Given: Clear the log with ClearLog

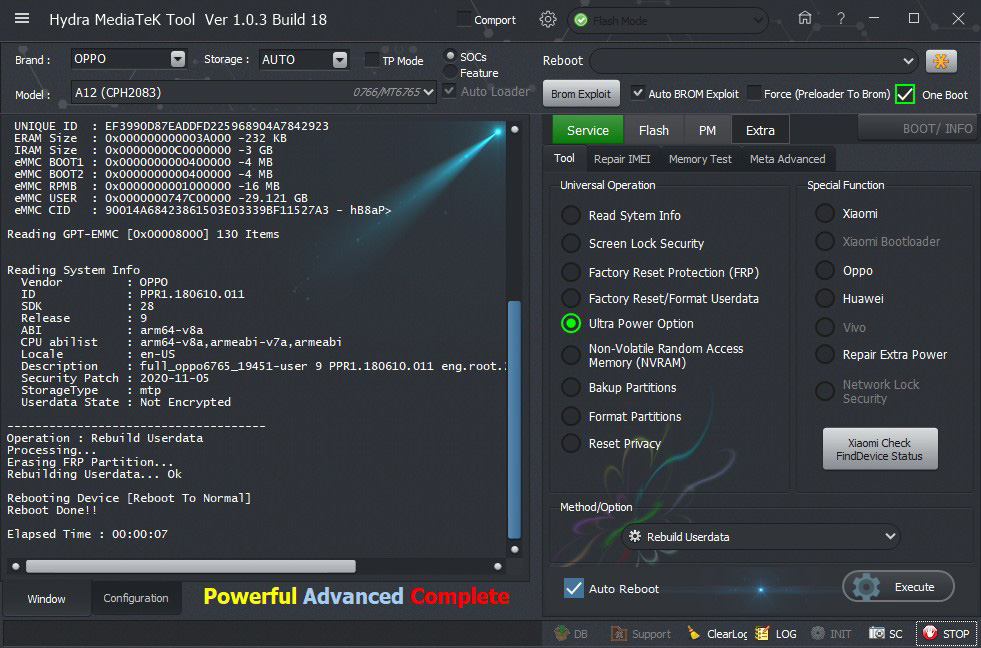Looking at the screenshot, I should click(x=717, y=634).
